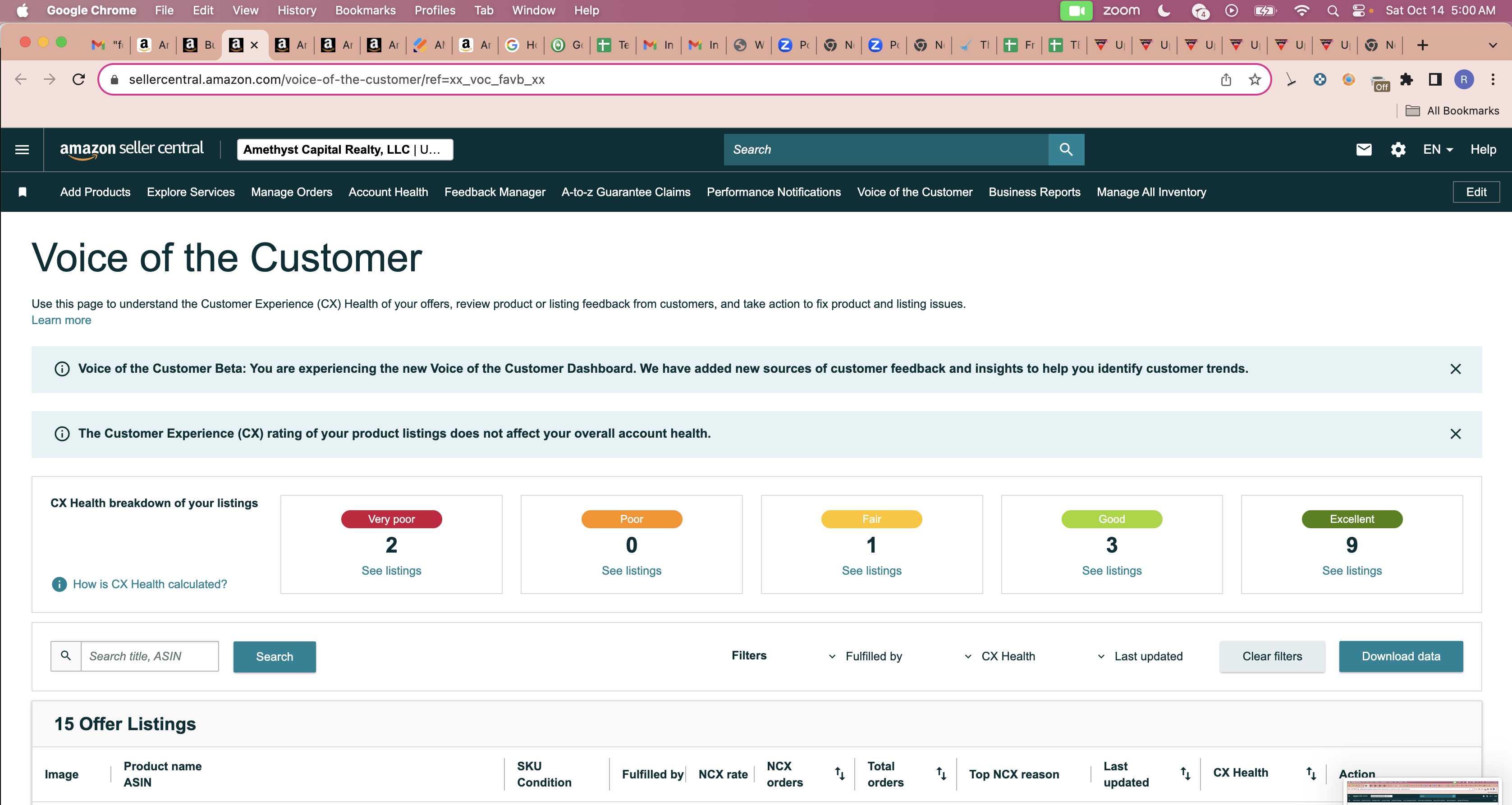Open the Chrome extensions puzzle icon
This screenshot has height=805, width=1512.
coord(1407,79)
